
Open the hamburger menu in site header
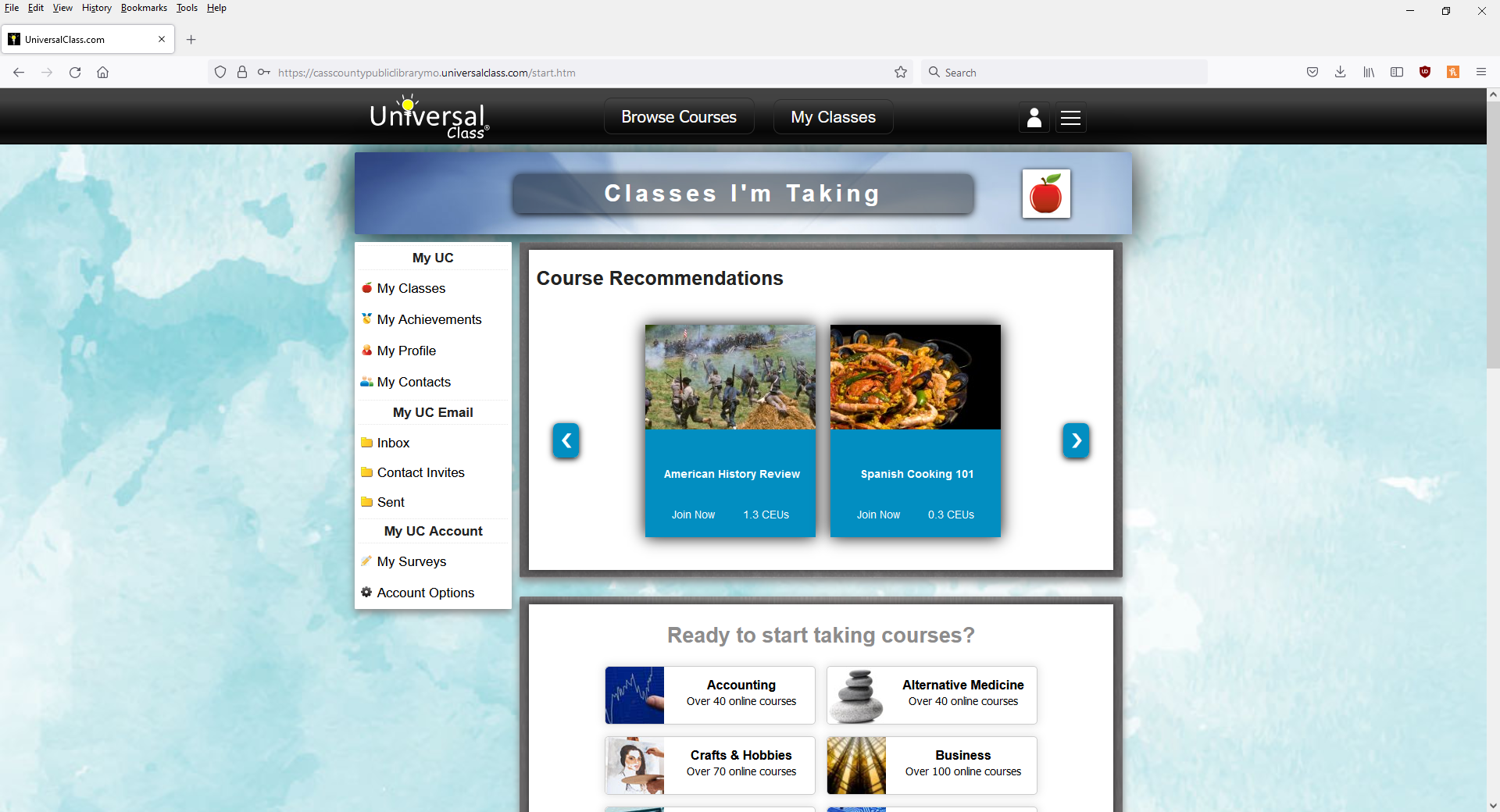tap(1070, 117)
